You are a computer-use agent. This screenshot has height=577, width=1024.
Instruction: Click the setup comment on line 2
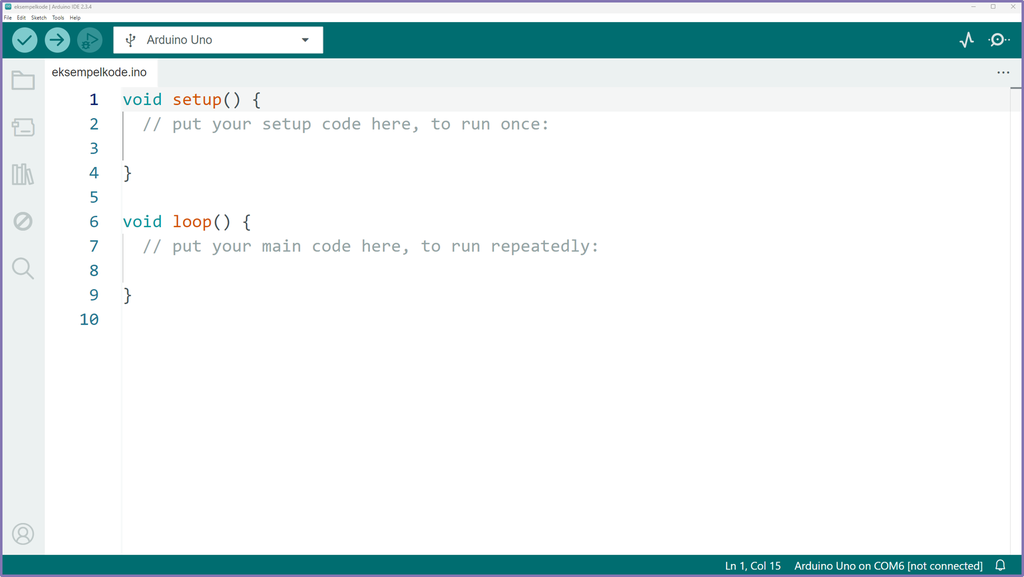coord(346,124)
